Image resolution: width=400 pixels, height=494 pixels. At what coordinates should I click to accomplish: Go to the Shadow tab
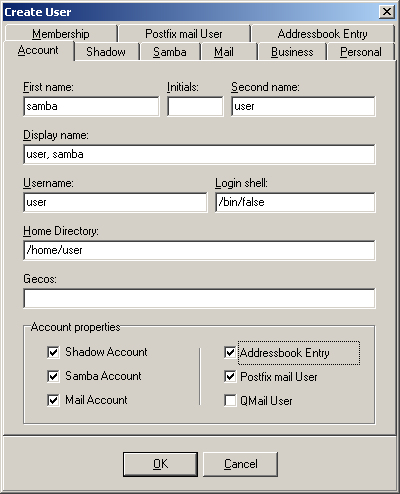(x=106, y=52)
